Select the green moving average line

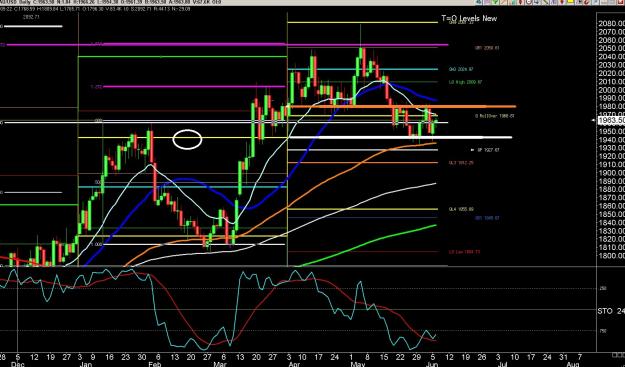click(x=366, y=245)
